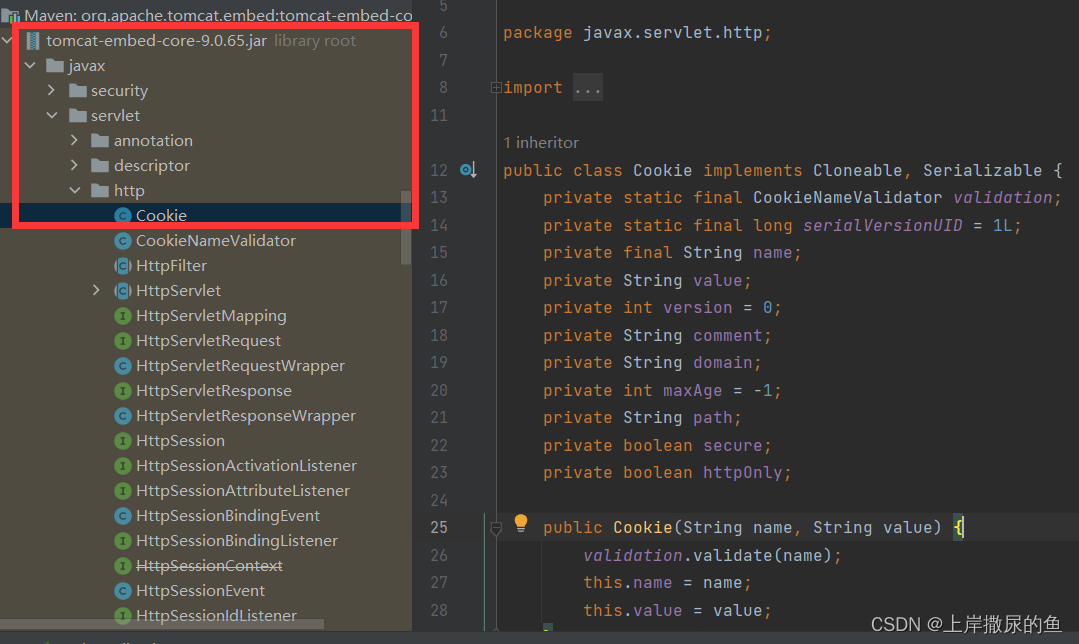1079x644 pixels.
Task: Expand the security folder chevron
Action: click(x=51, y=90)
